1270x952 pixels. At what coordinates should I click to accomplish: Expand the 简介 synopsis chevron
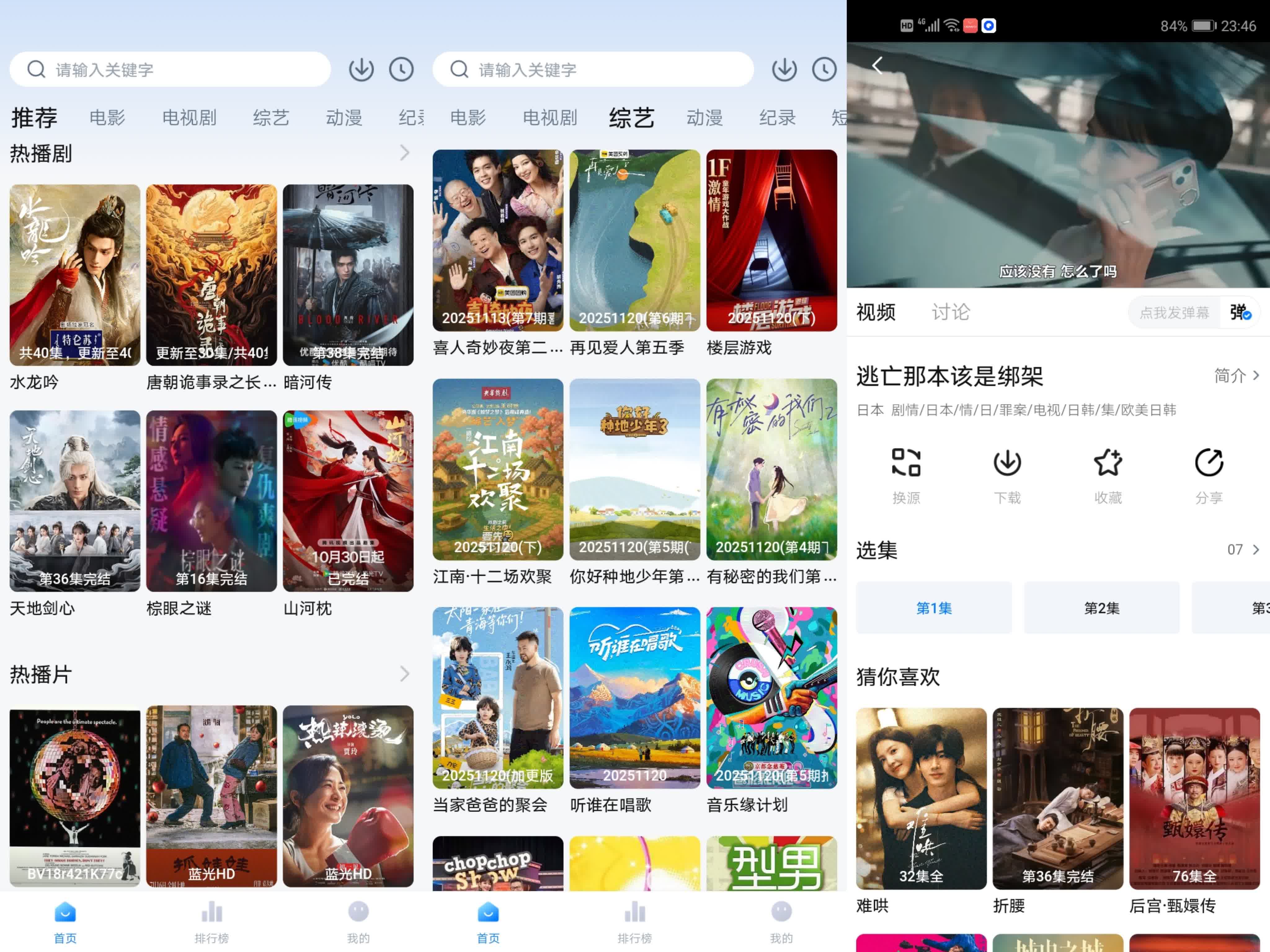[x=1256, y=375]
